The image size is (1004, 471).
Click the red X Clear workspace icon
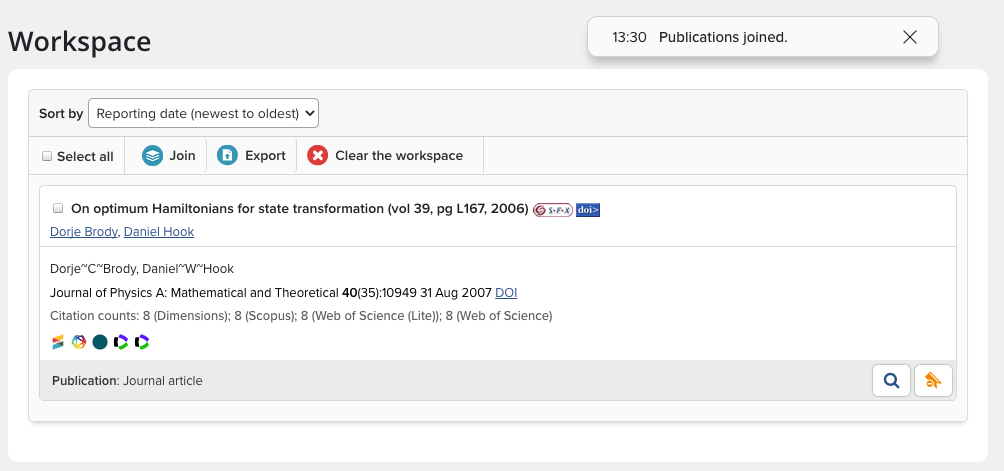coord(317,156)
